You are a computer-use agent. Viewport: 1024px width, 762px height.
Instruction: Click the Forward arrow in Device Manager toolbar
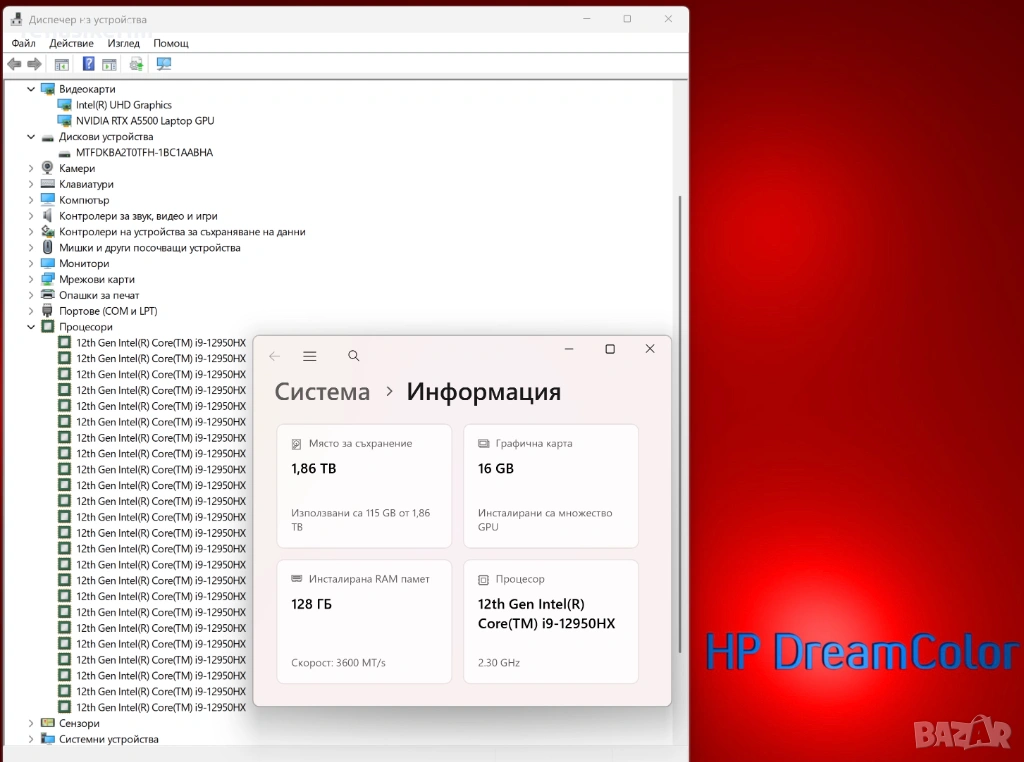pyautogui.click(x=35, y=64)
